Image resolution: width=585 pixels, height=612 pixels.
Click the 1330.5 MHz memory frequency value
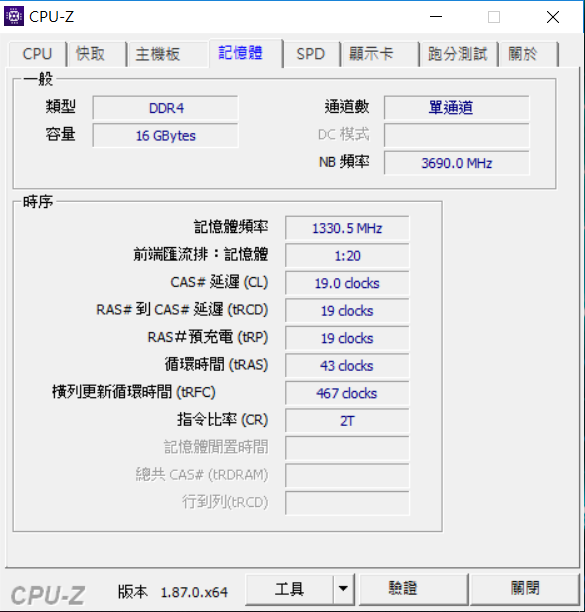coord(347,228)
